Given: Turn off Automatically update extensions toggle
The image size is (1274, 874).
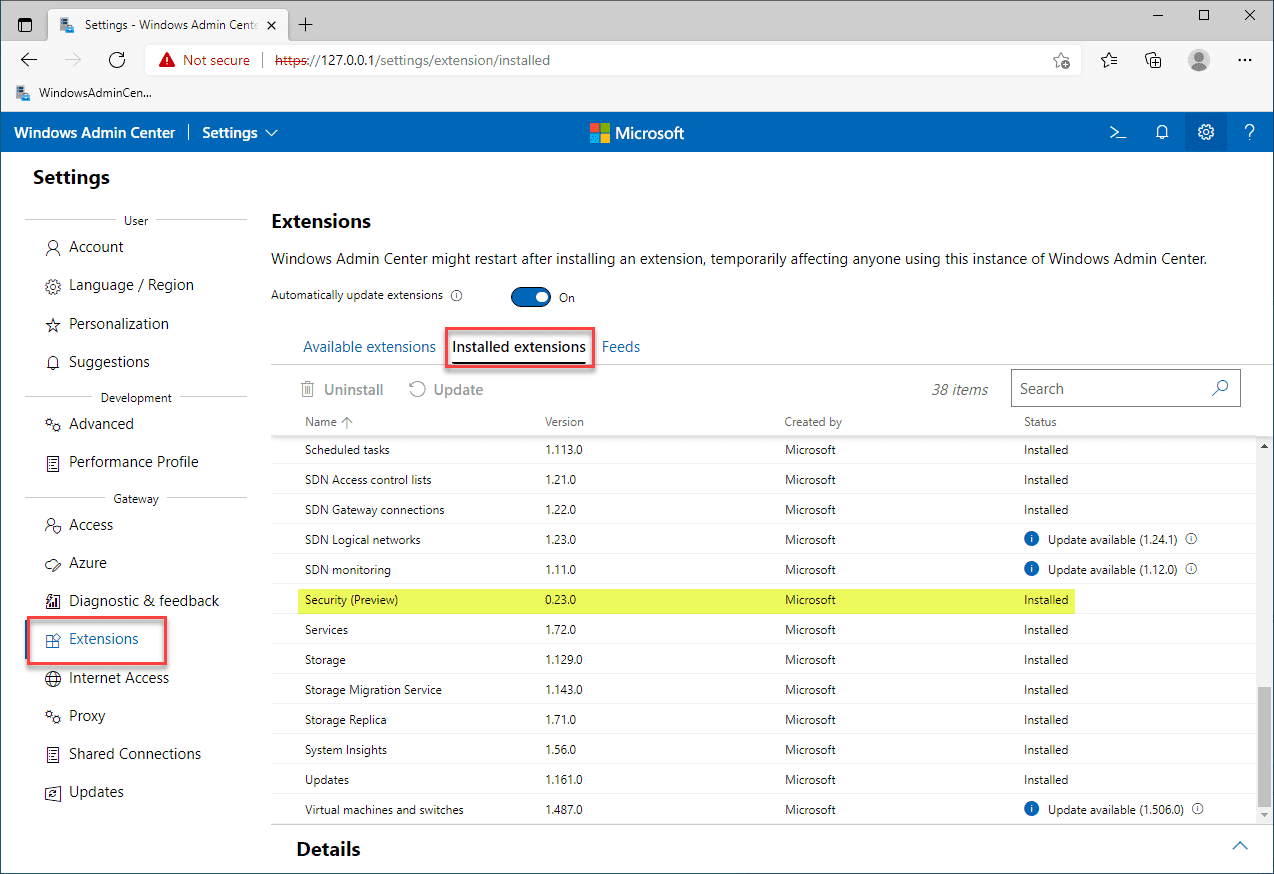Looking at the screenshot, I should point(531,297).
